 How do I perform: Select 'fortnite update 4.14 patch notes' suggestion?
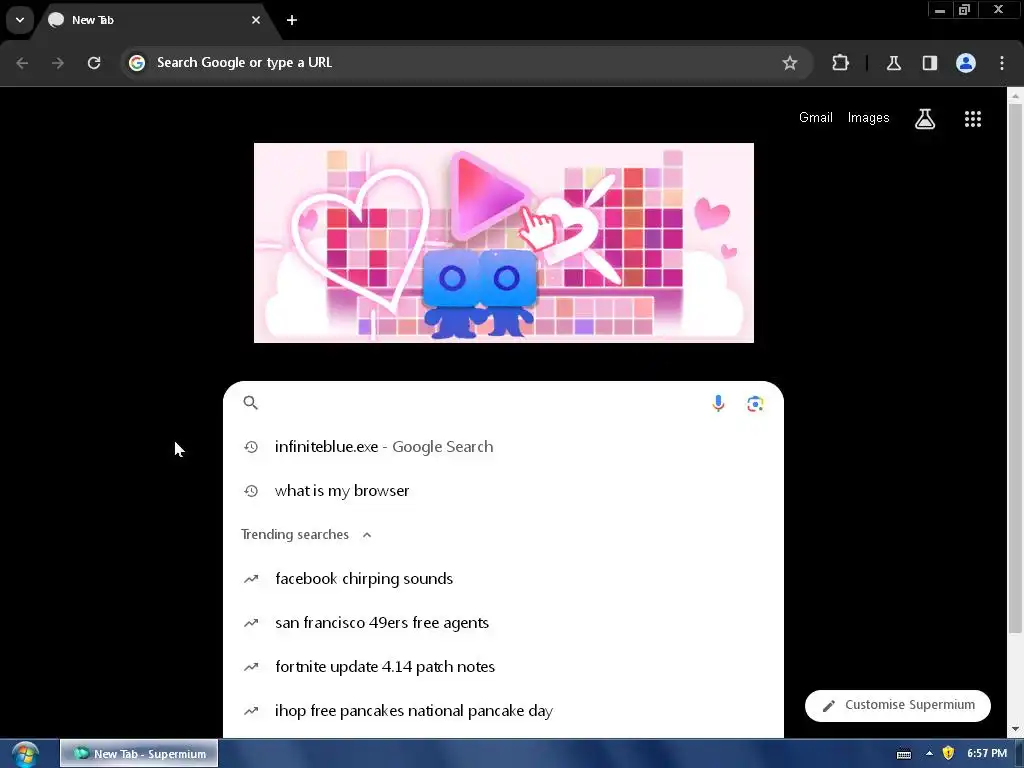503,667
